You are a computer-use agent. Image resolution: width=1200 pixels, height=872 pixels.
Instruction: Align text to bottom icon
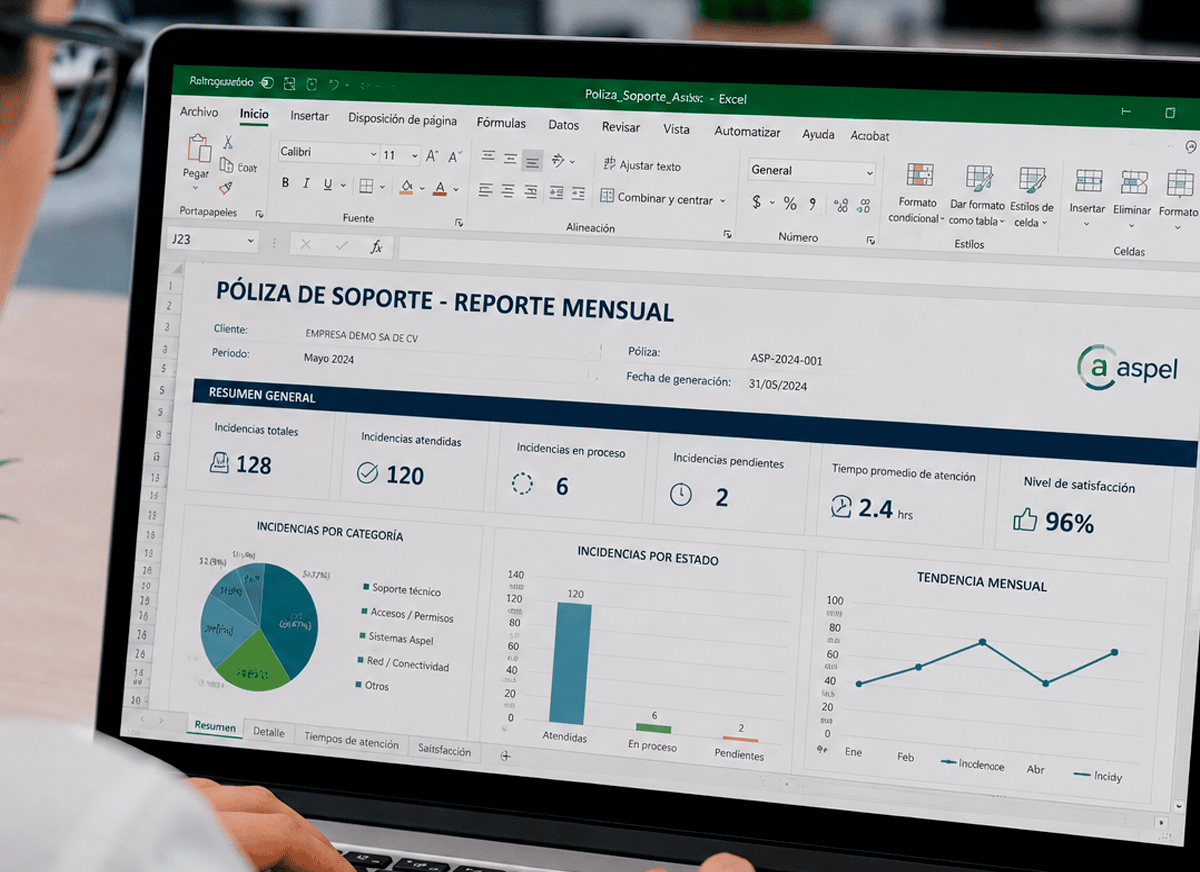(x=532, y=159)
